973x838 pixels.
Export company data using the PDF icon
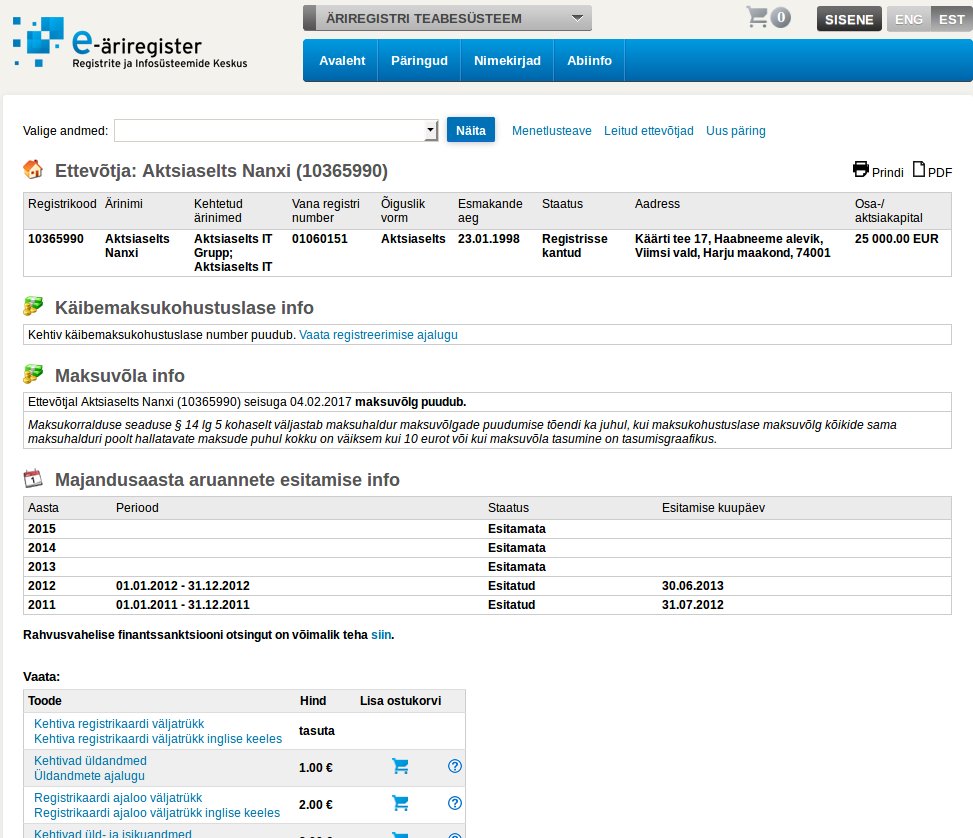pos(919,169)
